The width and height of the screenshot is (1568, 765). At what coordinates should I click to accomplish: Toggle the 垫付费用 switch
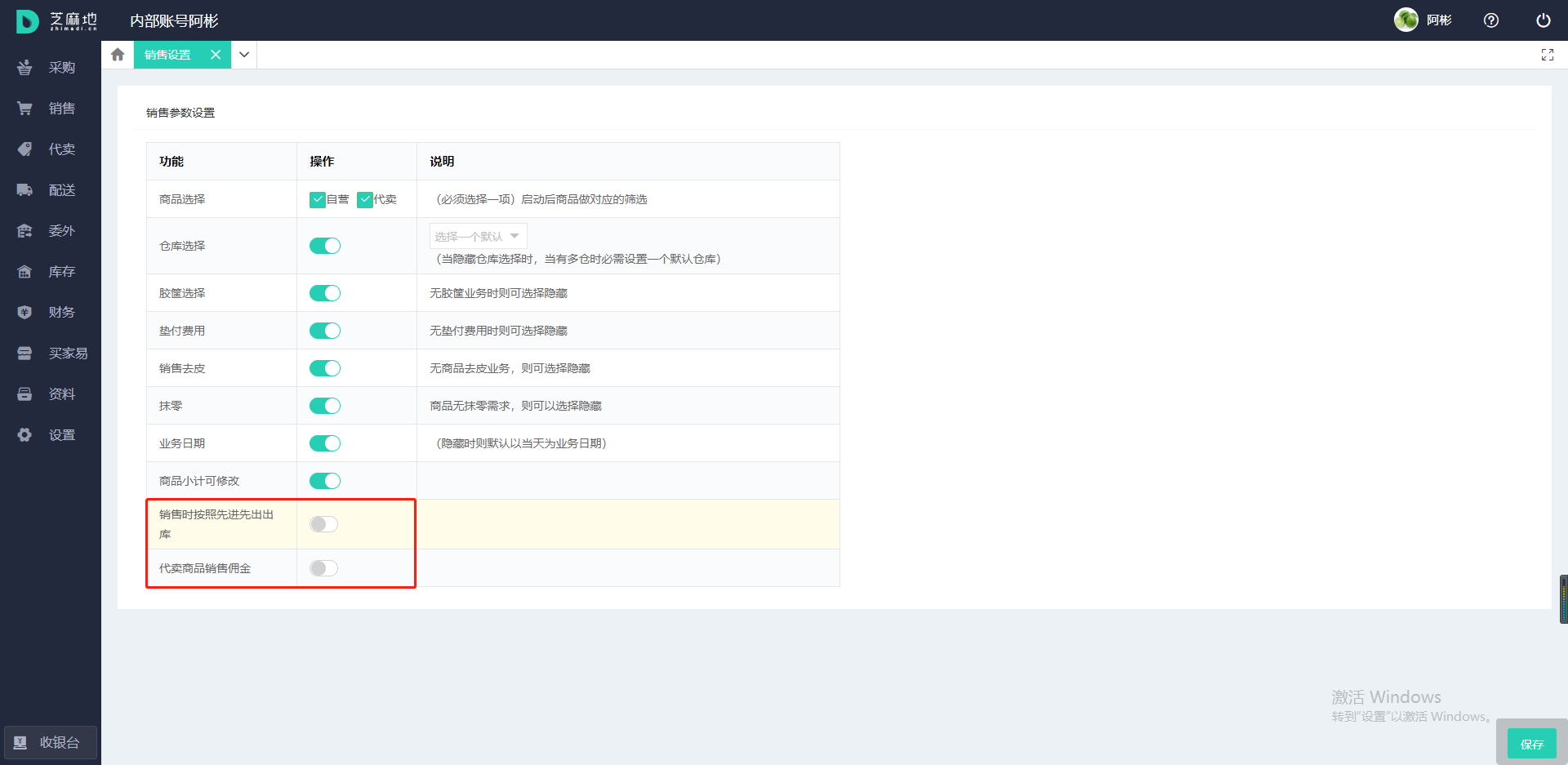pyautogui.click(x=325, y=331)
